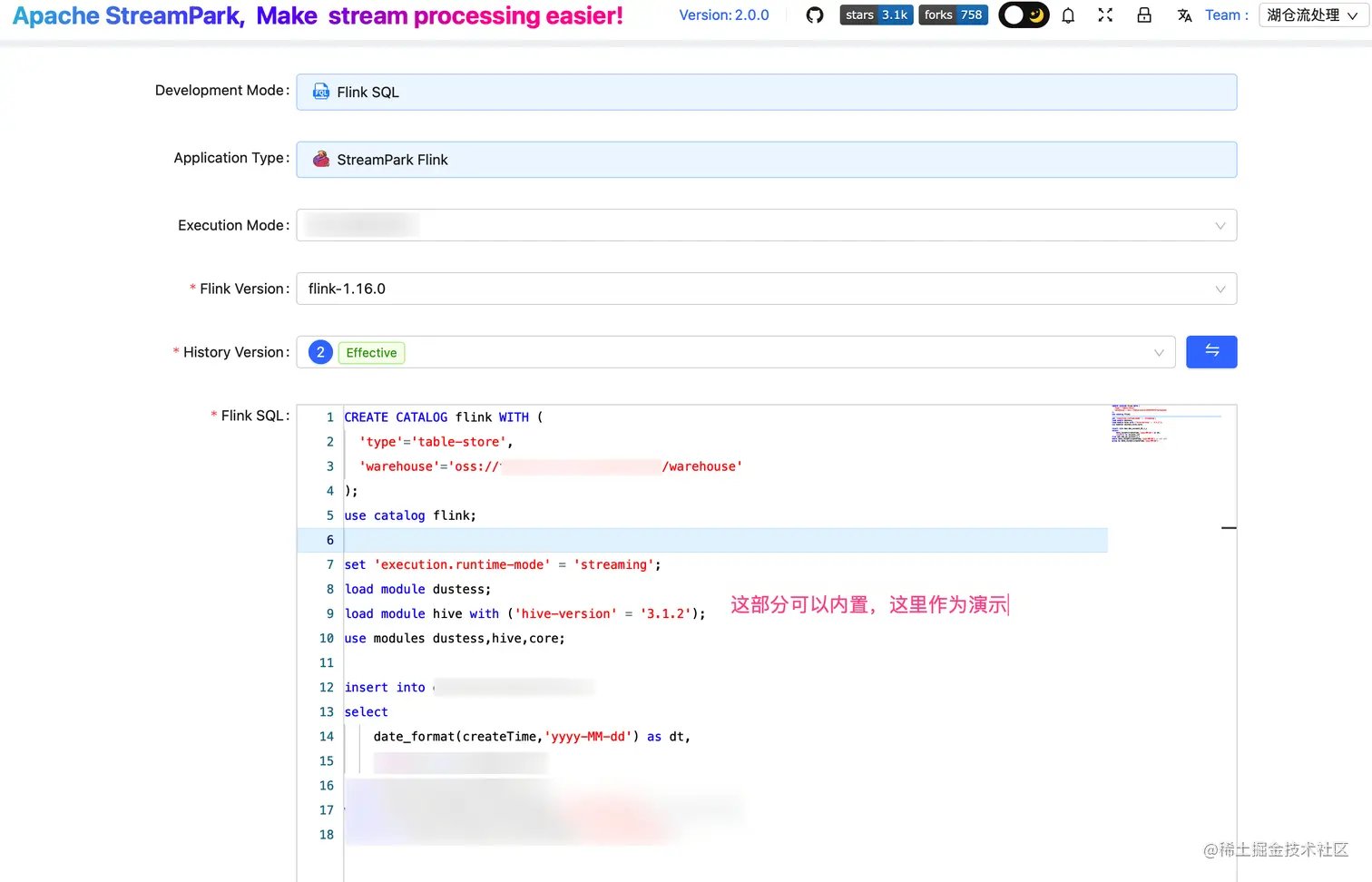The width and height of the screenshot is (1372, 882).
Task: Click the 'use catalog flink;' line
Action: point(410,515)
